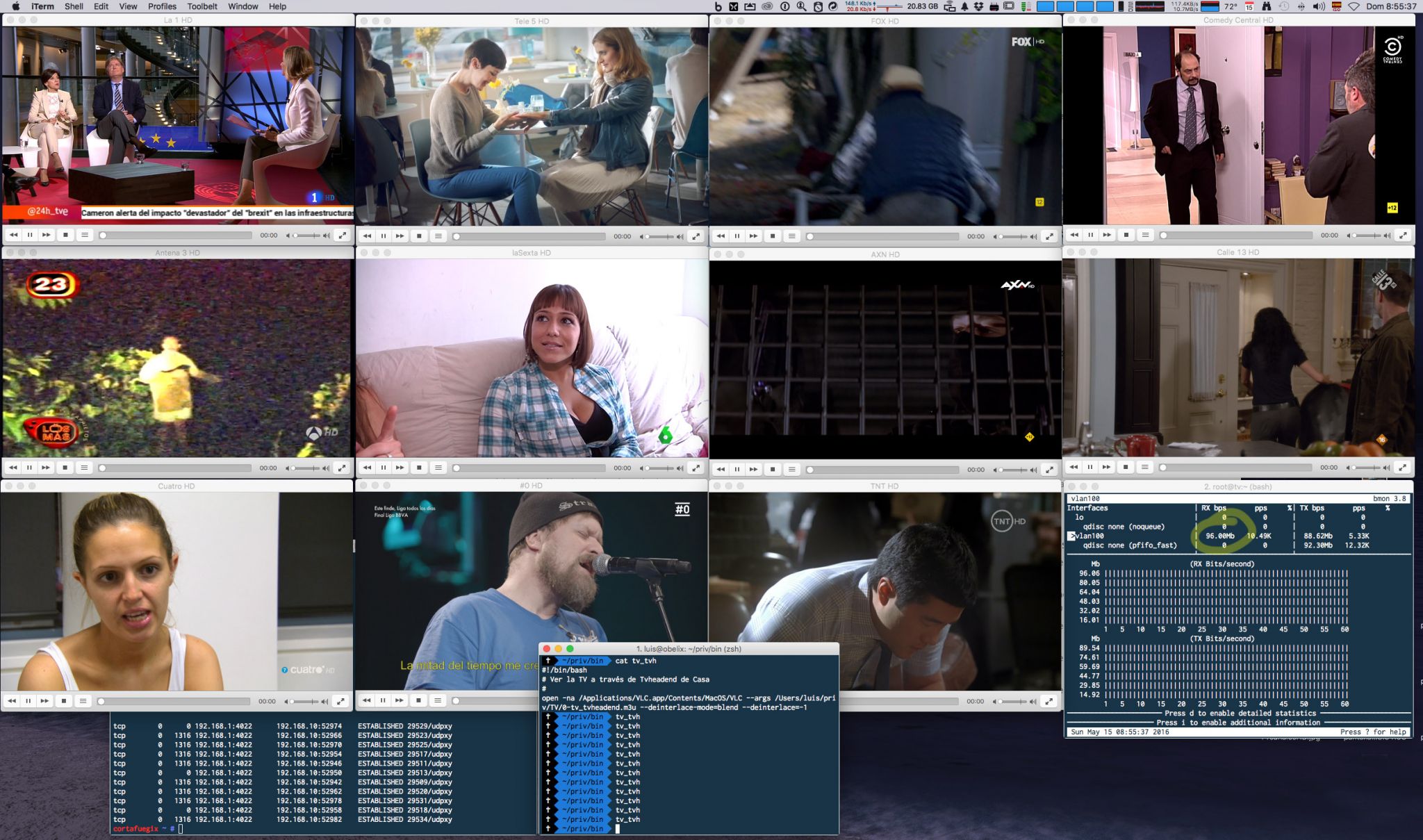Fast-forward in the Tele 5 HD window
Screen dimensions: 1423x840
pos(400,236)
